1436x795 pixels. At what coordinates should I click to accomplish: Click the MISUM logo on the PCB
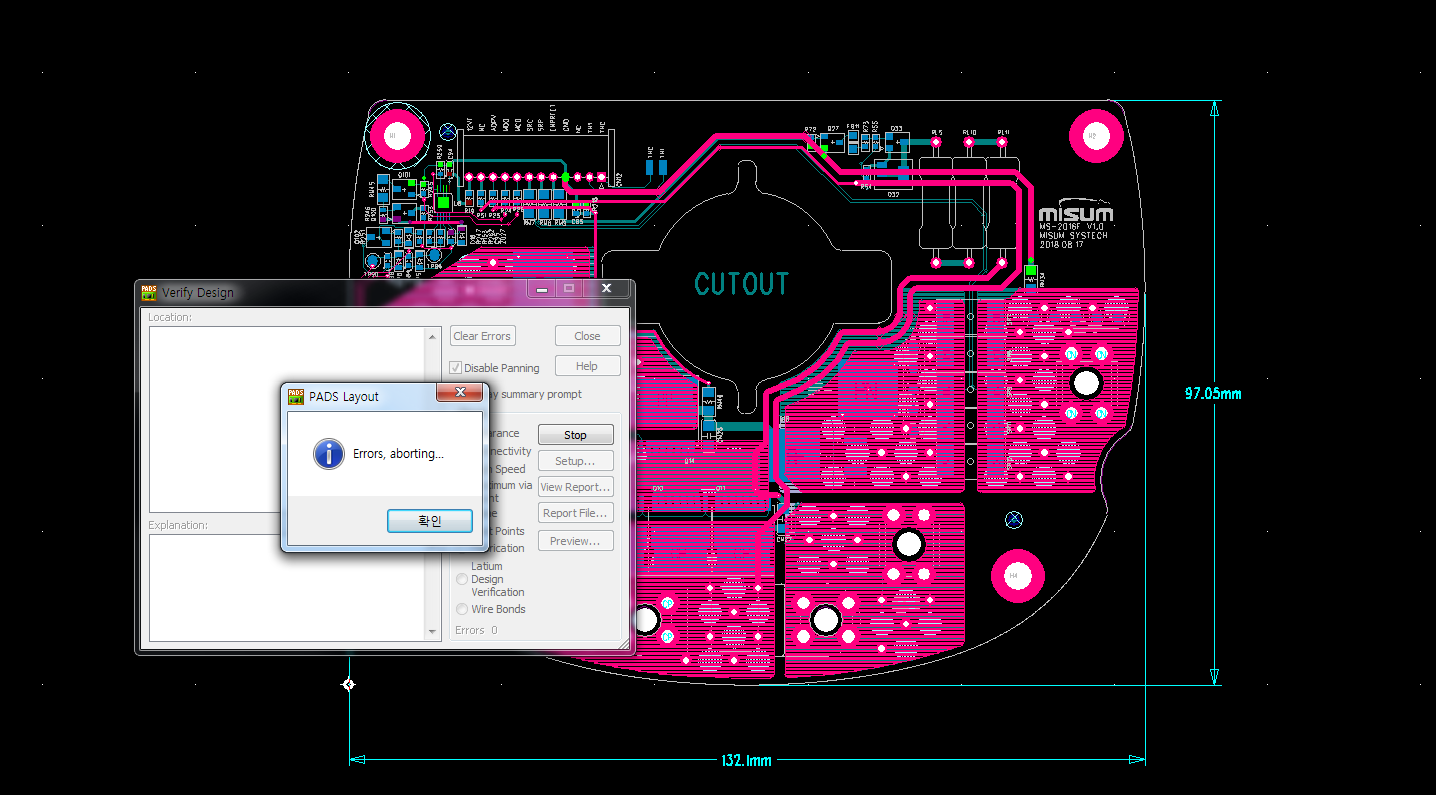coord(1075,214)
